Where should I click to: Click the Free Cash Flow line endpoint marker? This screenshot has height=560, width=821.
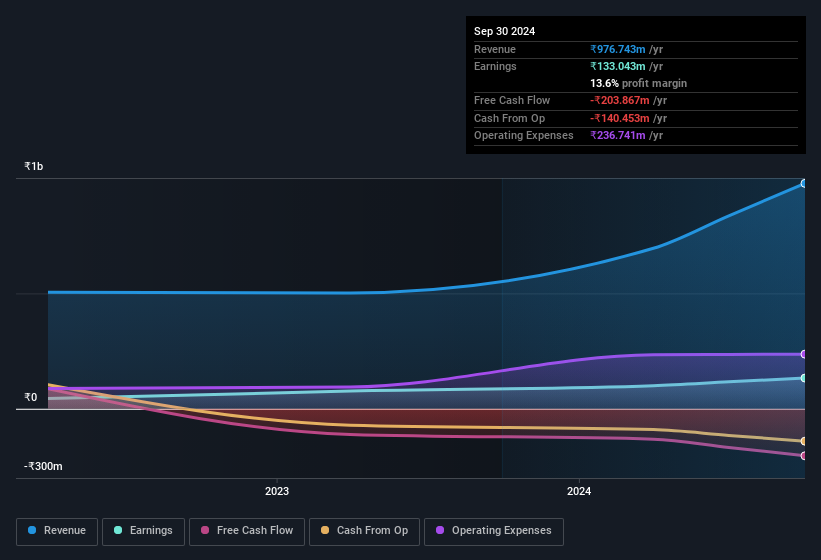804,456
